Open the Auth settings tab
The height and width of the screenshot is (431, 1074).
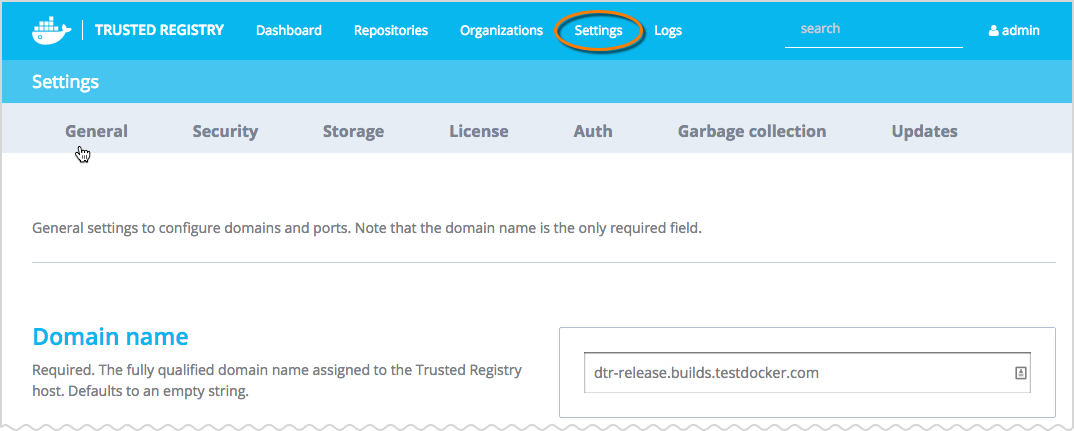tap(593, 131)
